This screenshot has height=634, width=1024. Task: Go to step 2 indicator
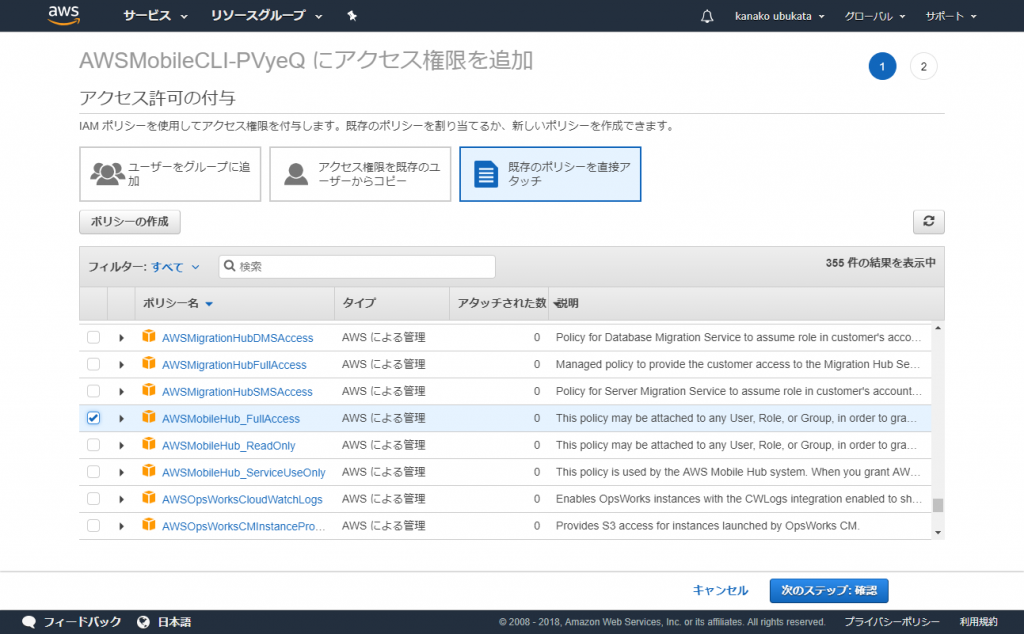(923, 66)
